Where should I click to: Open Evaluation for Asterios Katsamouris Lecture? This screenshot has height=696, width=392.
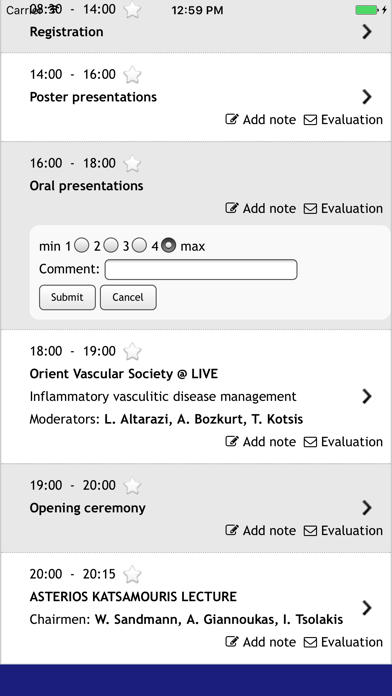[x=343, y=642]
